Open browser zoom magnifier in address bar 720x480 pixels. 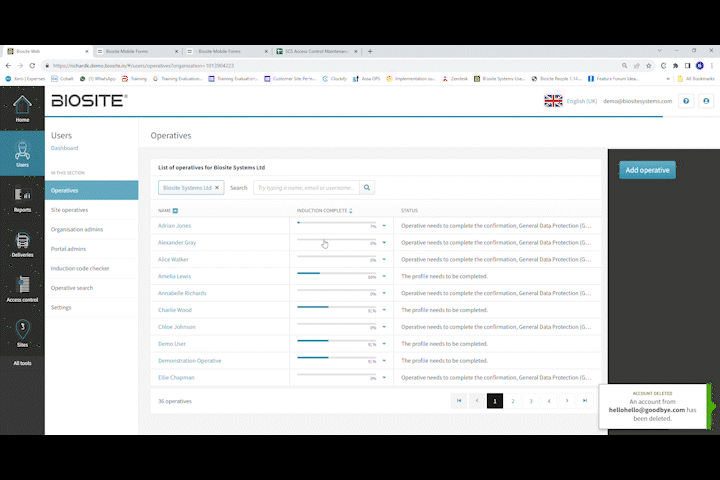tap(624, 66)
